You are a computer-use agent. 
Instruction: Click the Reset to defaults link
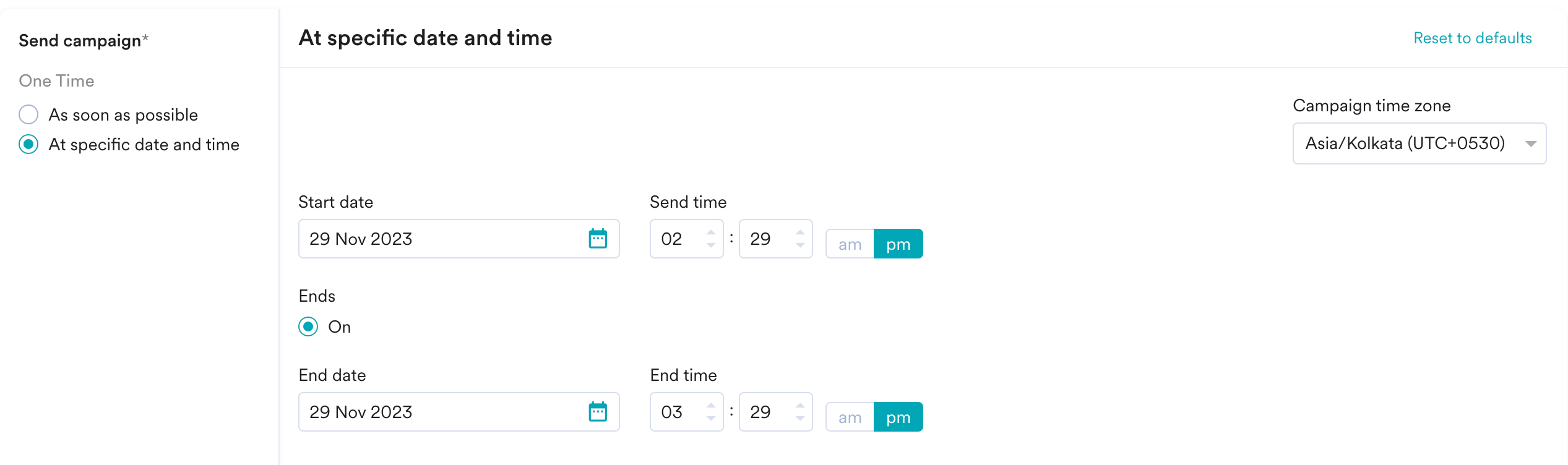pos(1472,38)
